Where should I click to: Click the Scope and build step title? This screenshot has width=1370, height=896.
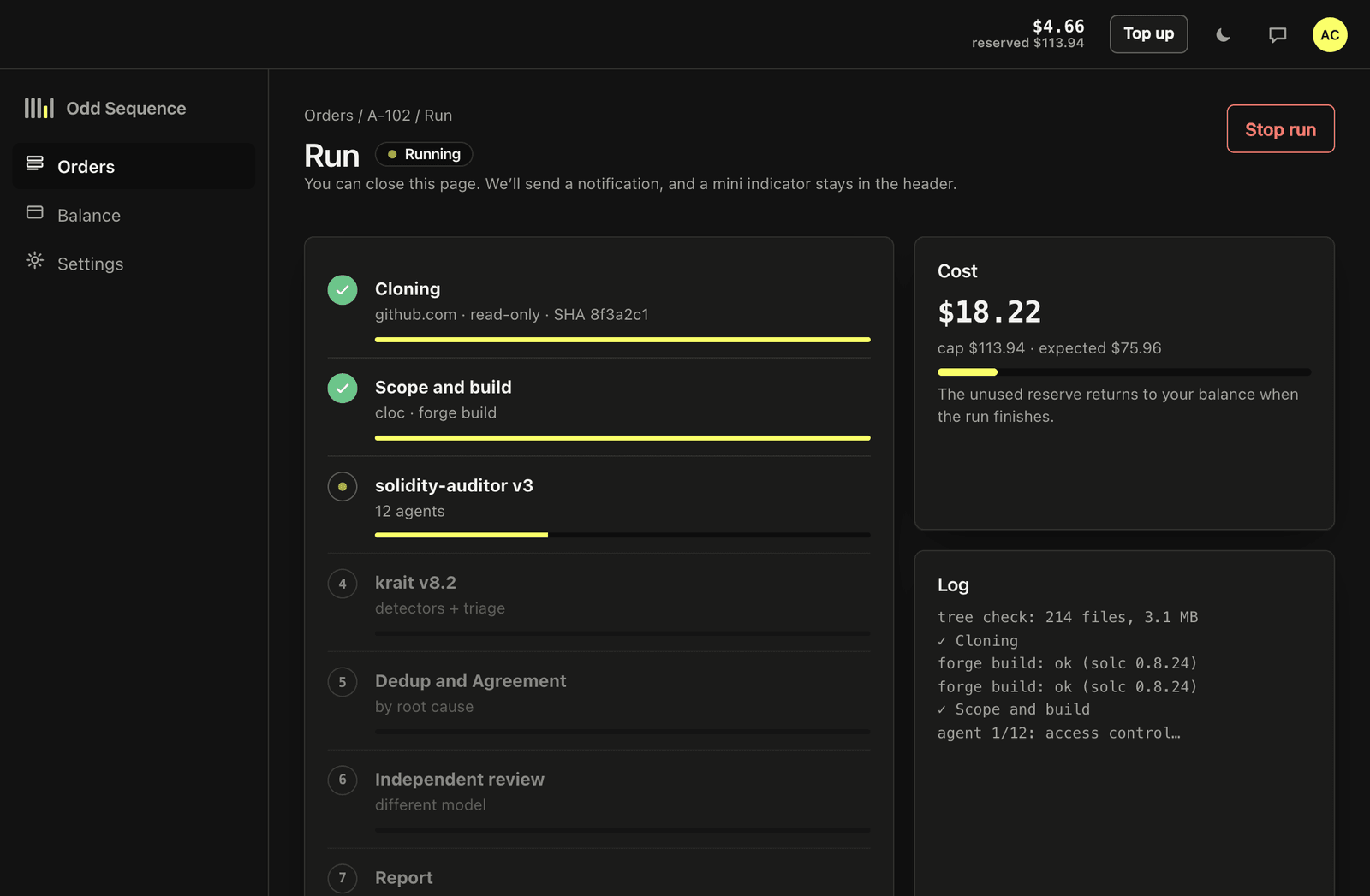click(444, 388)
